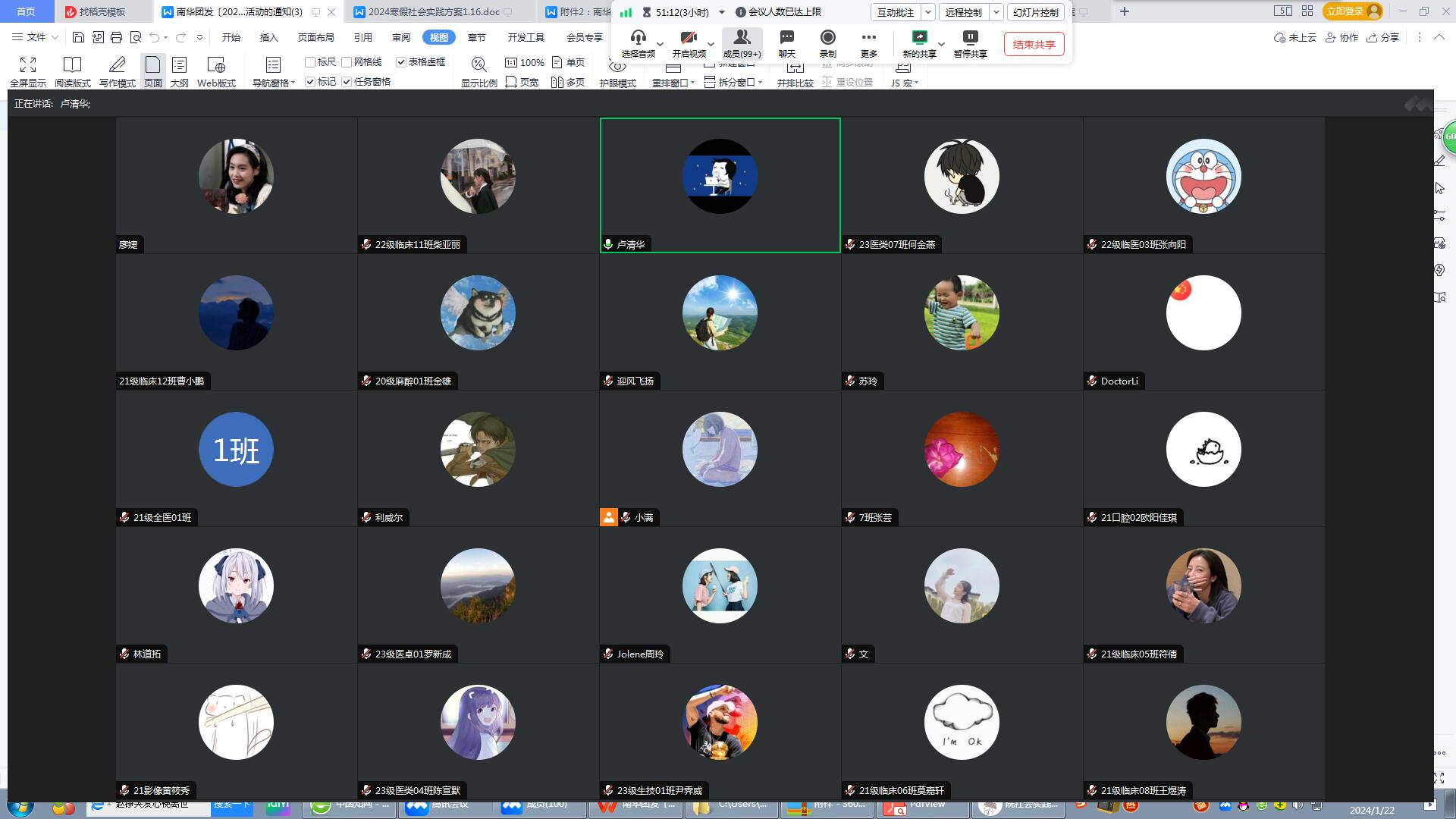1456x819 pixels.
Task: Click the 结束共享 end sharing button
Action: 1034,44
